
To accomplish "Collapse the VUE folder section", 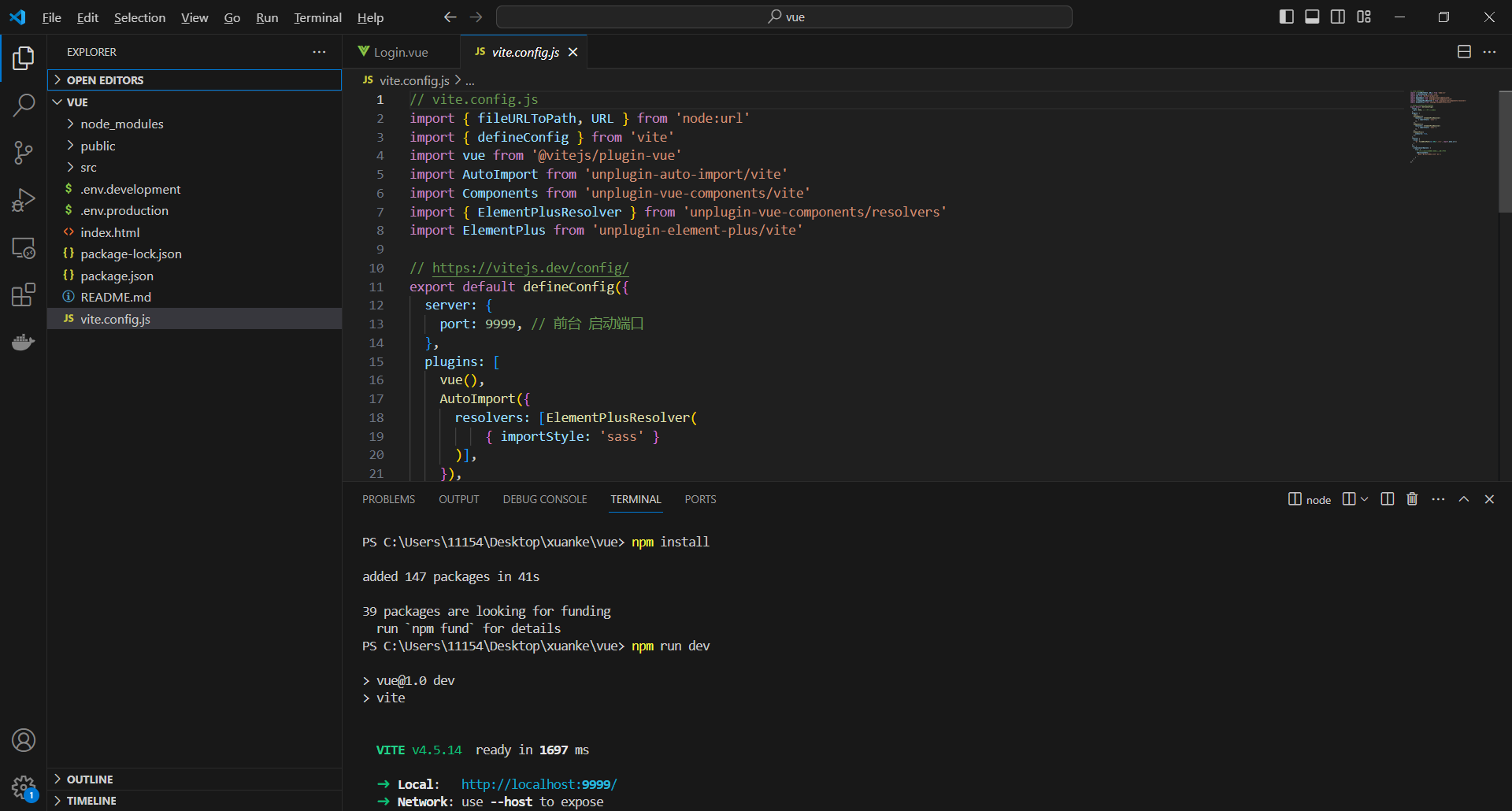I will (195, 102).
